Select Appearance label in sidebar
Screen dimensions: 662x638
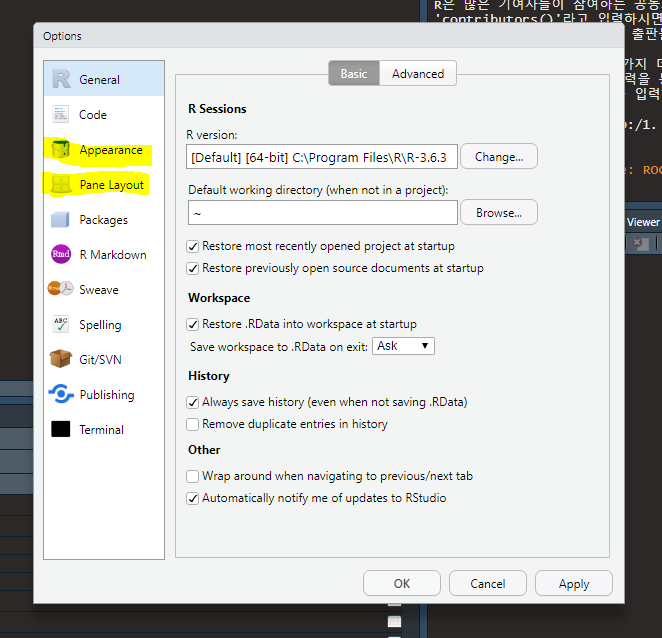[x=111, y=150]
